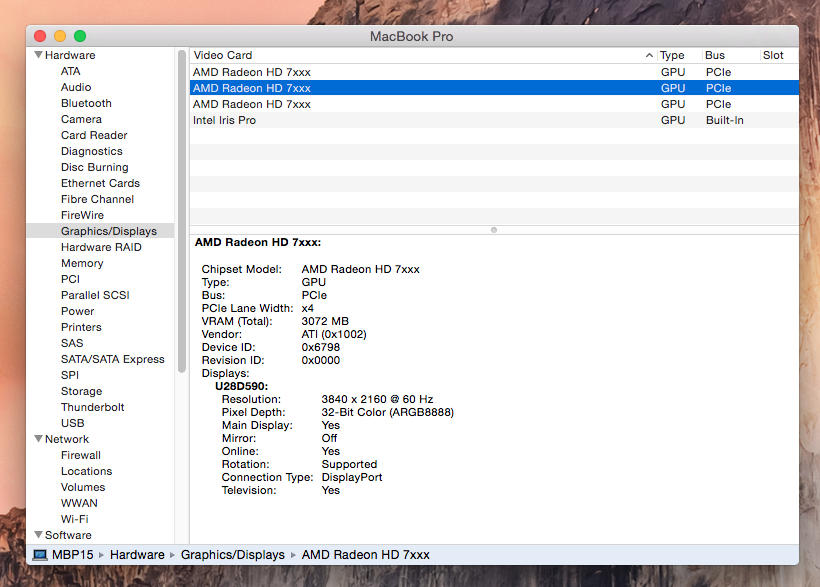Select Card Reader in the sidebar
This screenshot has width=820, height=587.
pos(94,135)
